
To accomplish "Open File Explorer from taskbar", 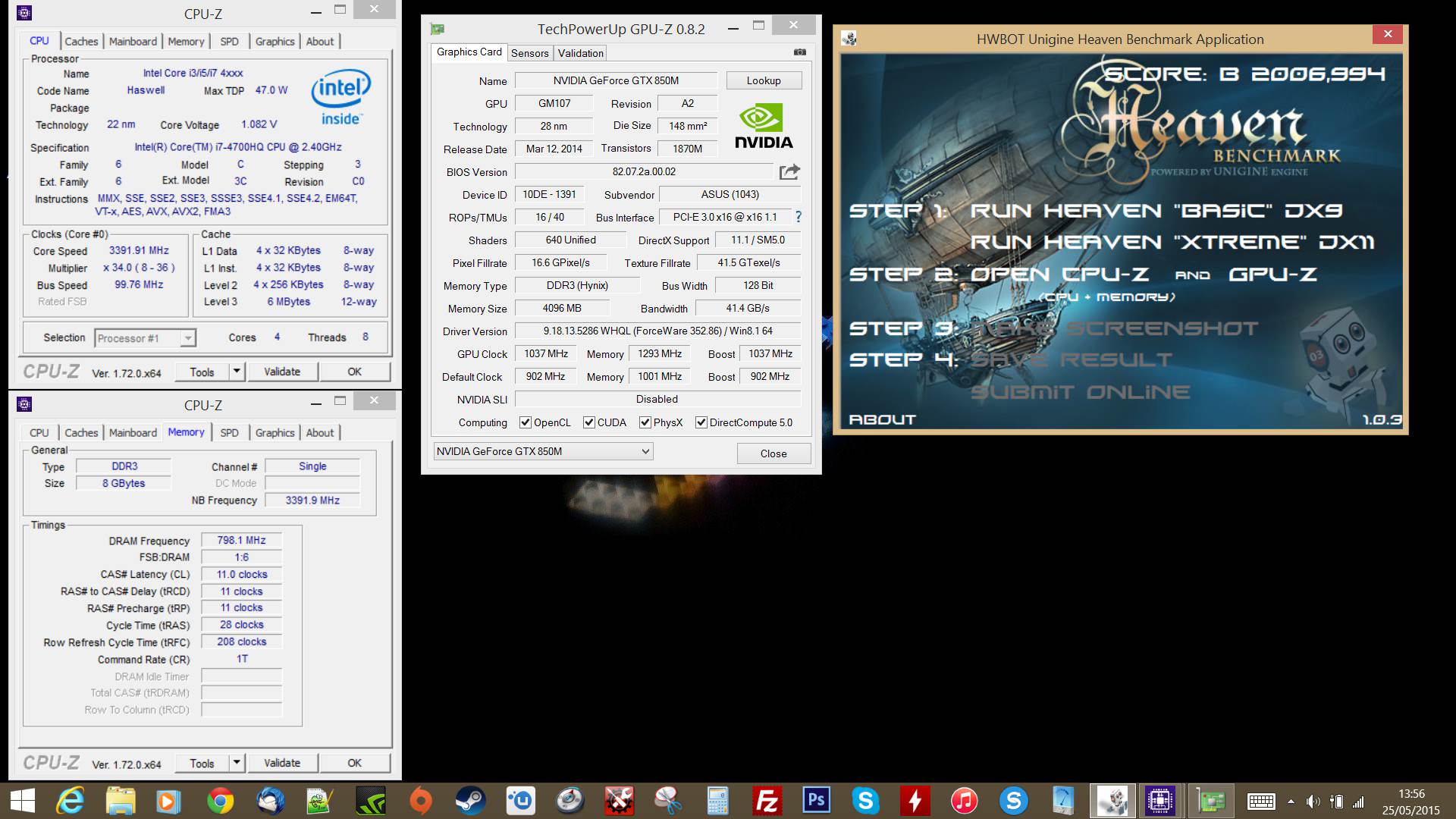I will 121,801.
